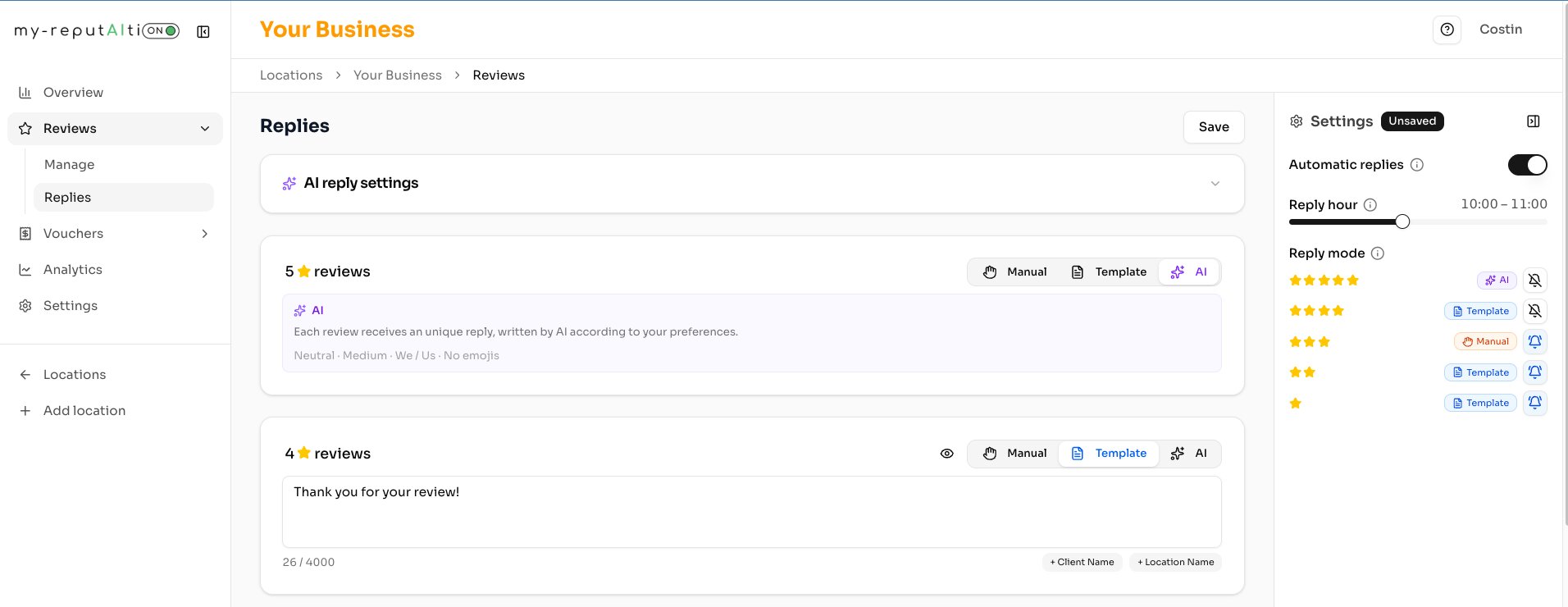Select Template mode for 5-star reviews

(x=1109, y=272)
